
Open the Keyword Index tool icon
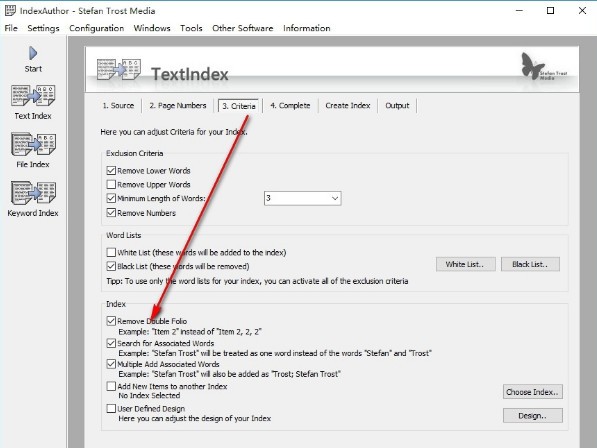(x=33, y=193)
